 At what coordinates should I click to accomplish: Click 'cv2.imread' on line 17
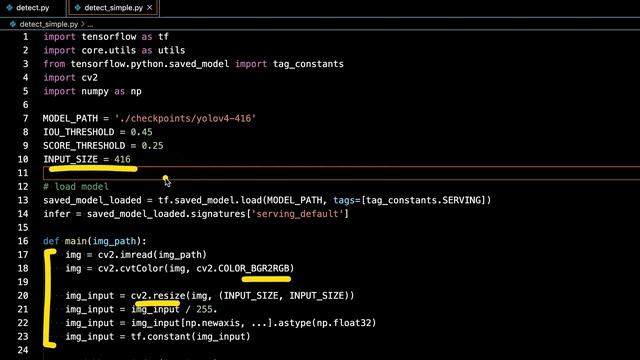[x=125, y=255]
